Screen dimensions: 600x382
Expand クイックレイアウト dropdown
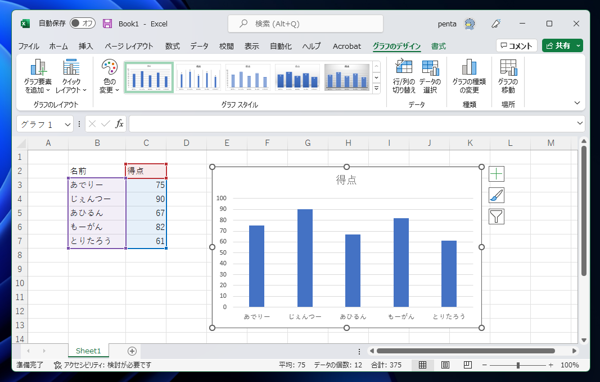click(x=71, y=76)
